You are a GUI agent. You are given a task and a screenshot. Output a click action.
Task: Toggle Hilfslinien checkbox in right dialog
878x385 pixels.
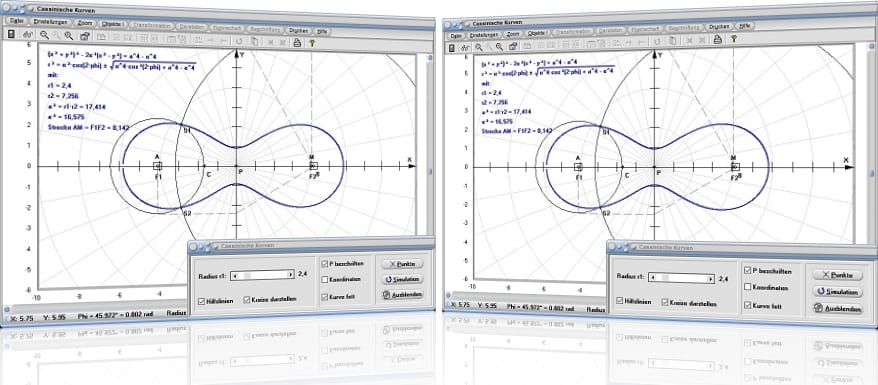click(x=619, y=301)
